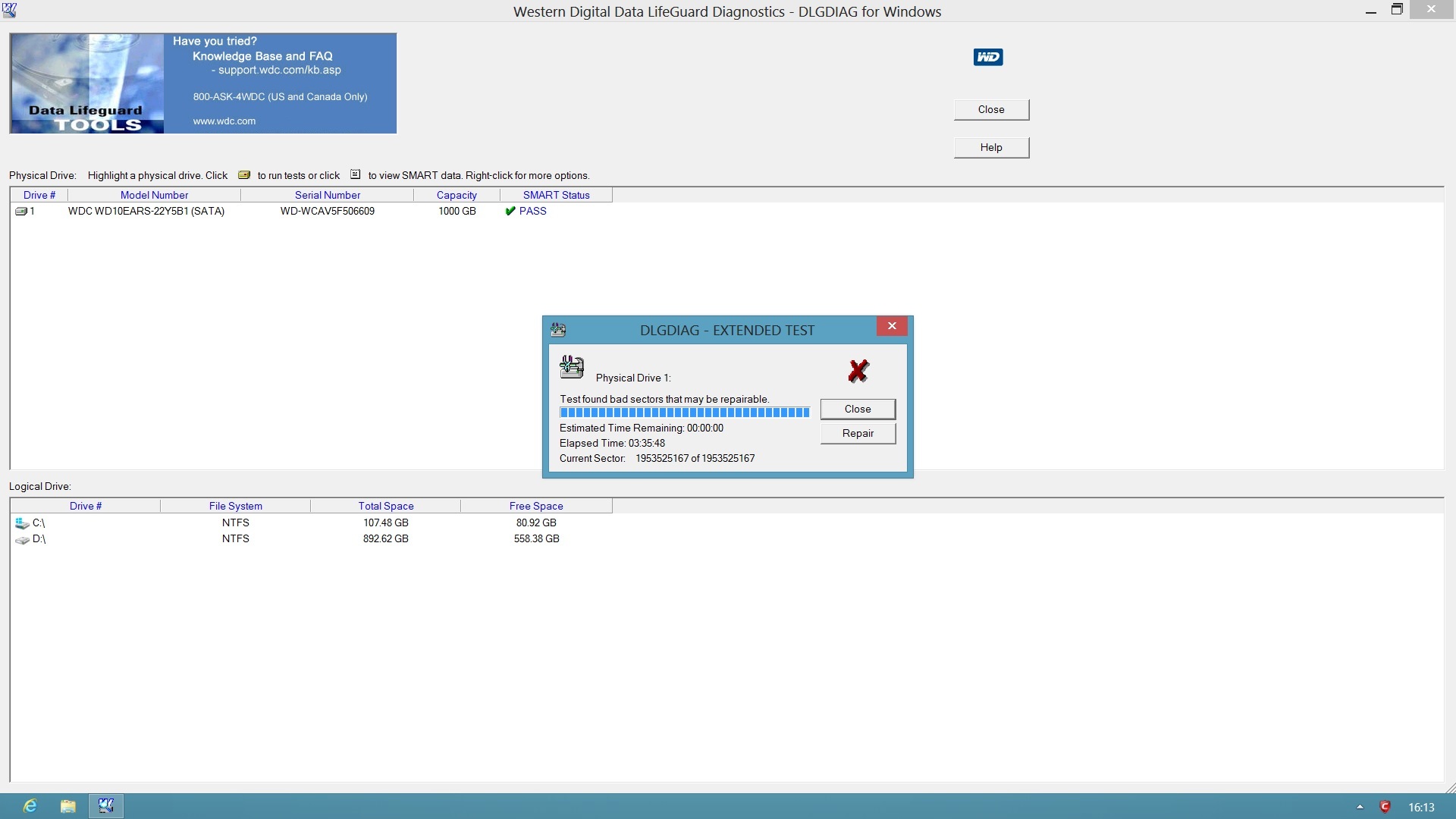1456x819 pixels.
Task: Click 892.62 GB total space value
Action: point(386,539)
